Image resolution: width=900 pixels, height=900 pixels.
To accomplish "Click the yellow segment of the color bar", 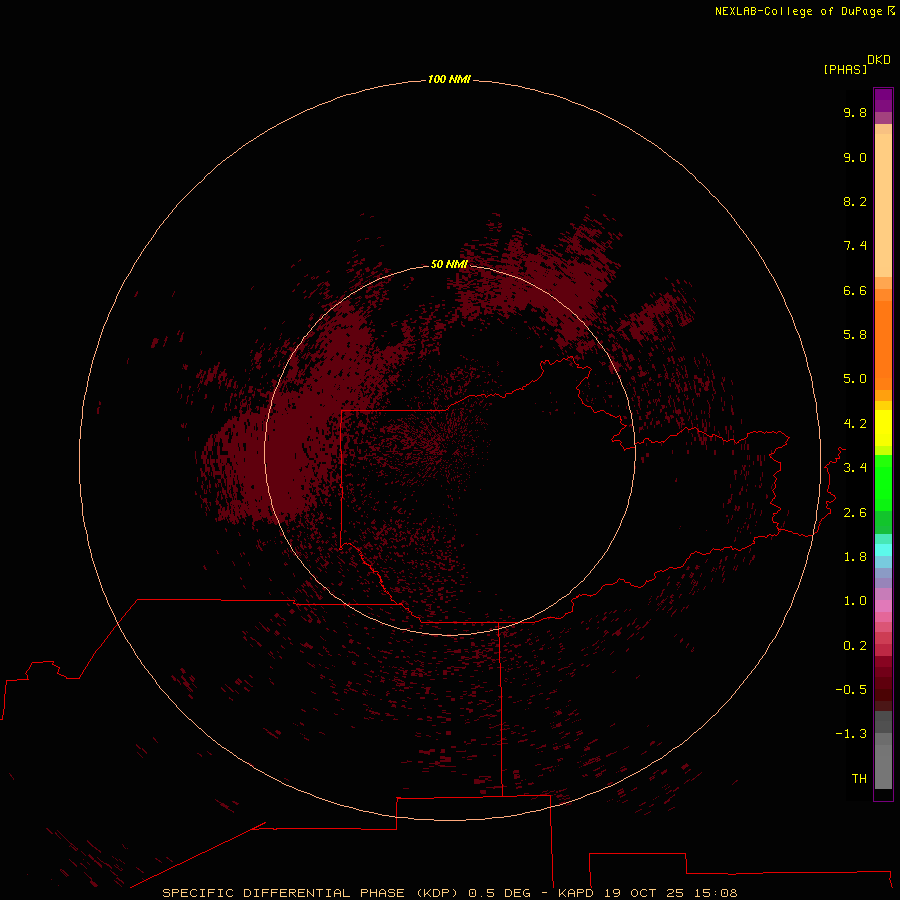I will 883,428.
